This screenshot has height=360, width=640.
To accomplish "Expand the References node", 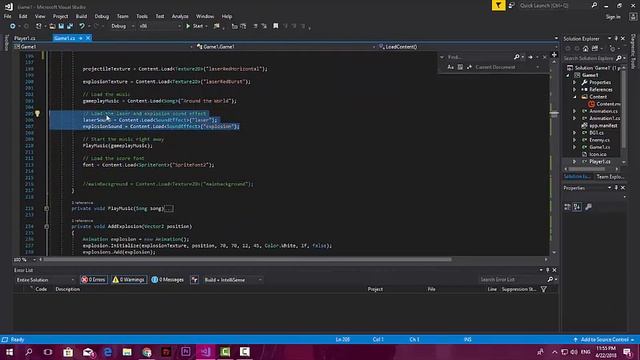I will point(575,90).
